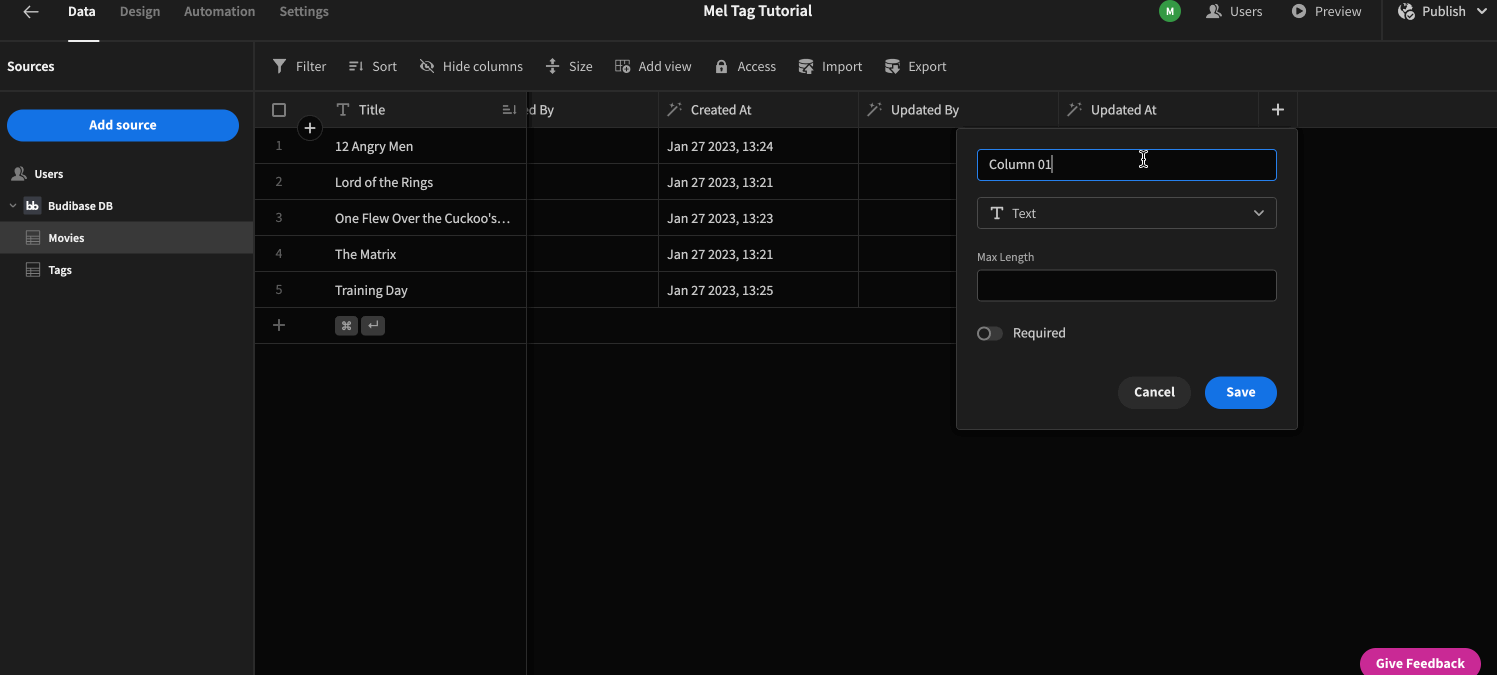Click inside the Max Length input field
Viewport: 1497px width, 675px height.
click(1126, 285)
